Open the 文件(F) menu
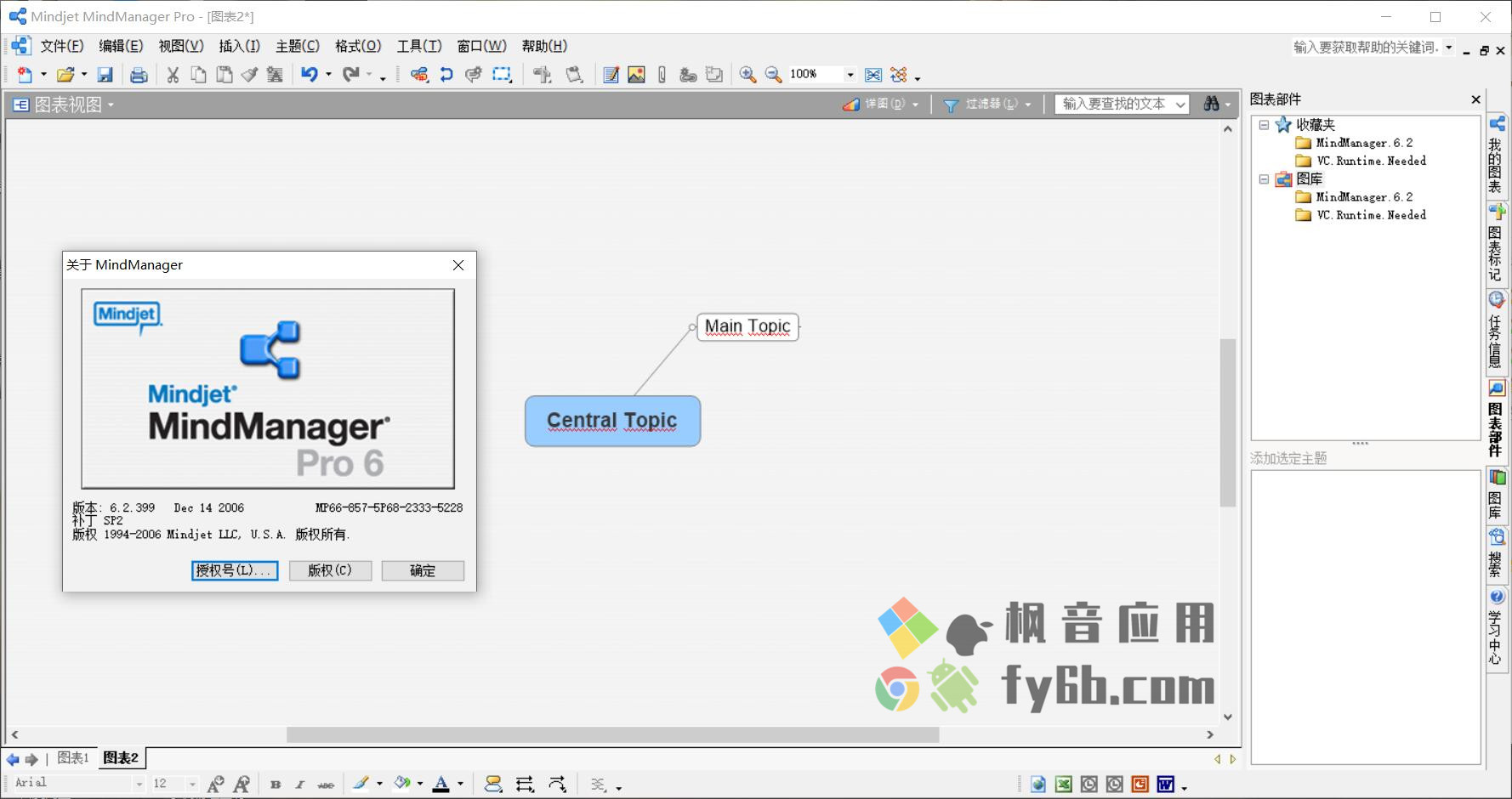1512x799 pixels. click(61, 46)
